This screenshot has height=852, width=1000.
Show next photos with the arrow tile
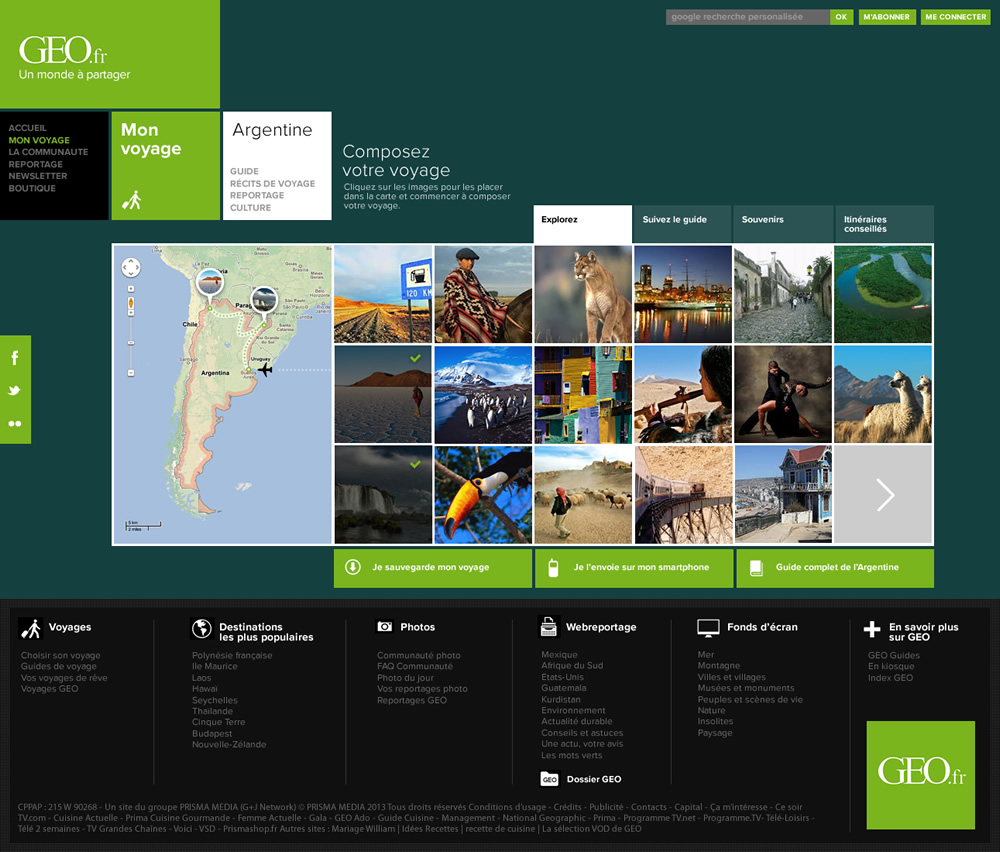(x=883, y=494)
